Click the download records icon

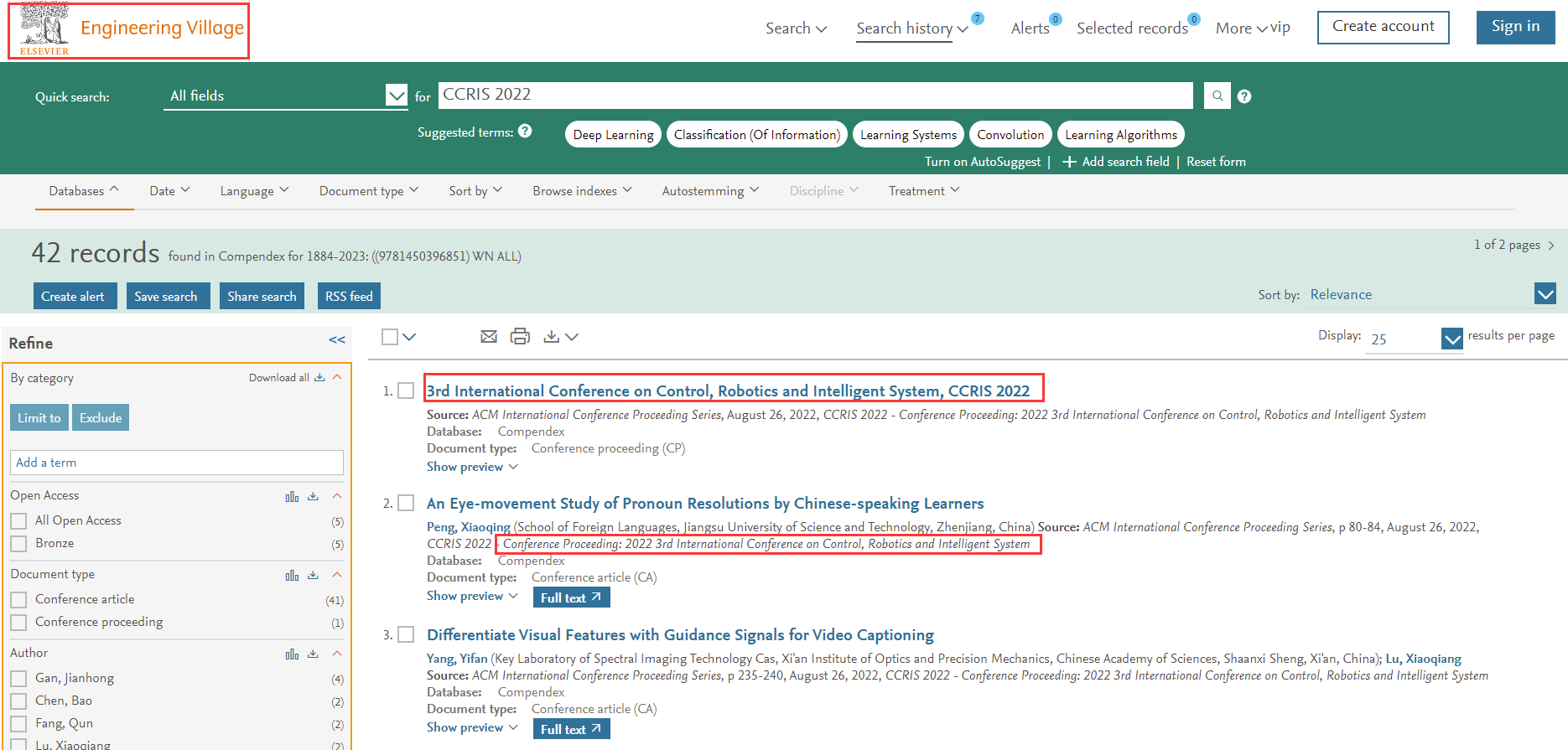551,337
